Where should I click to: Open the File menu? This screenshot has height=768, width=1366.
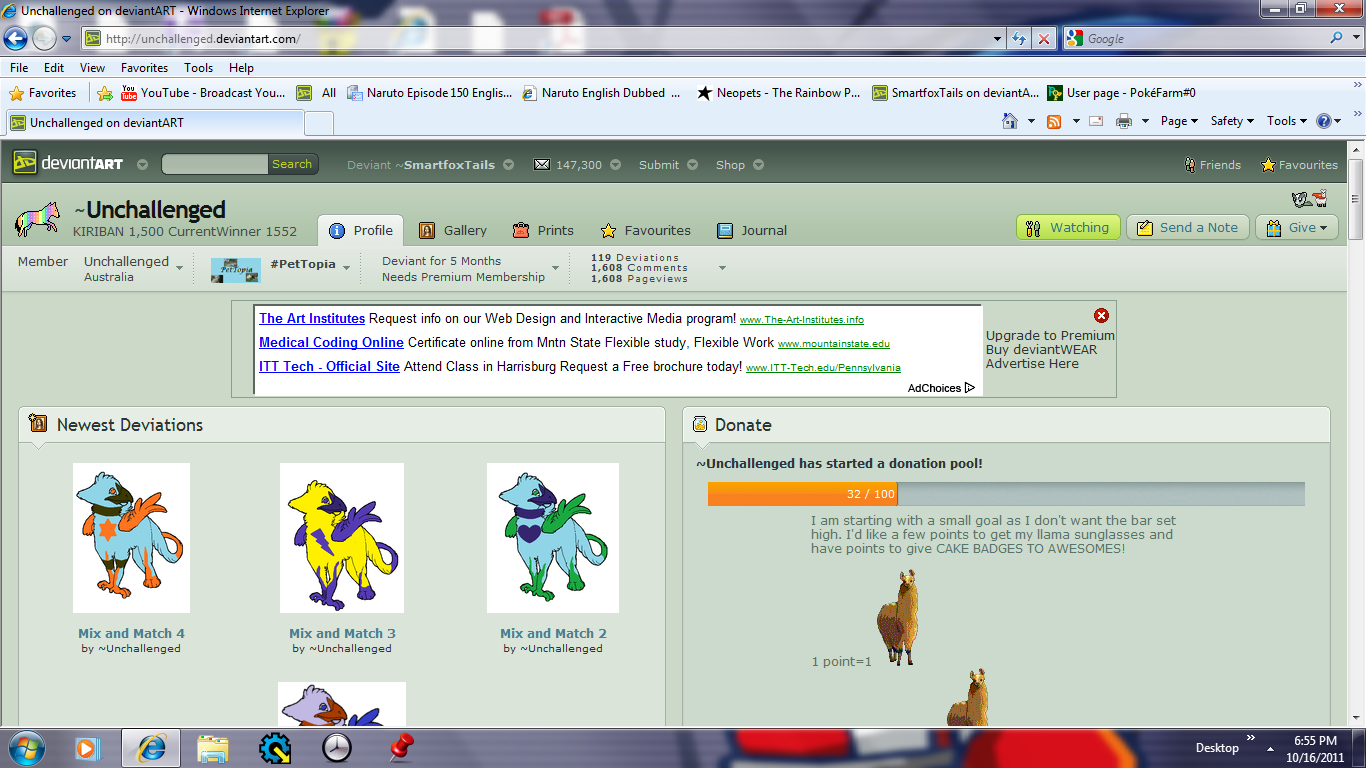19,68
